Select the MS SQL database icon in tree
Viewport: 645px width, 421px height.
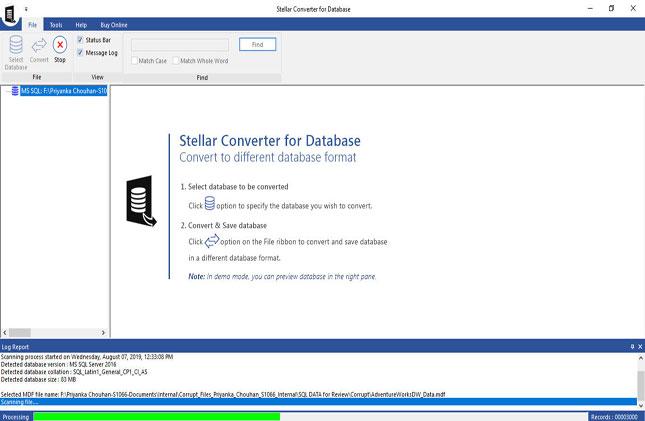[15, 91]
